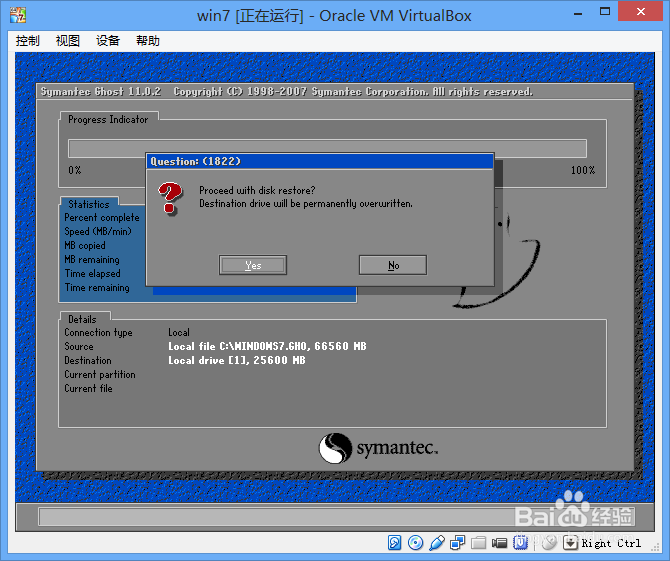
Task: Decline disk restore with No button
Action: [x=393, y=265]
